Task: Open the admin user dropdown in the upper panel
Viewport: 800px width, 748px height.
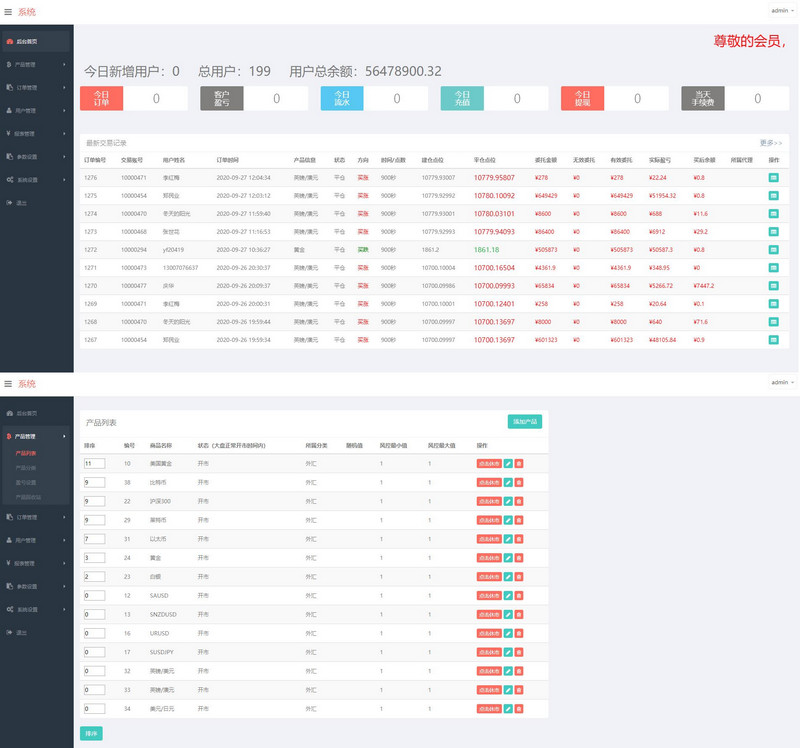Action: (x=782, y=11)
